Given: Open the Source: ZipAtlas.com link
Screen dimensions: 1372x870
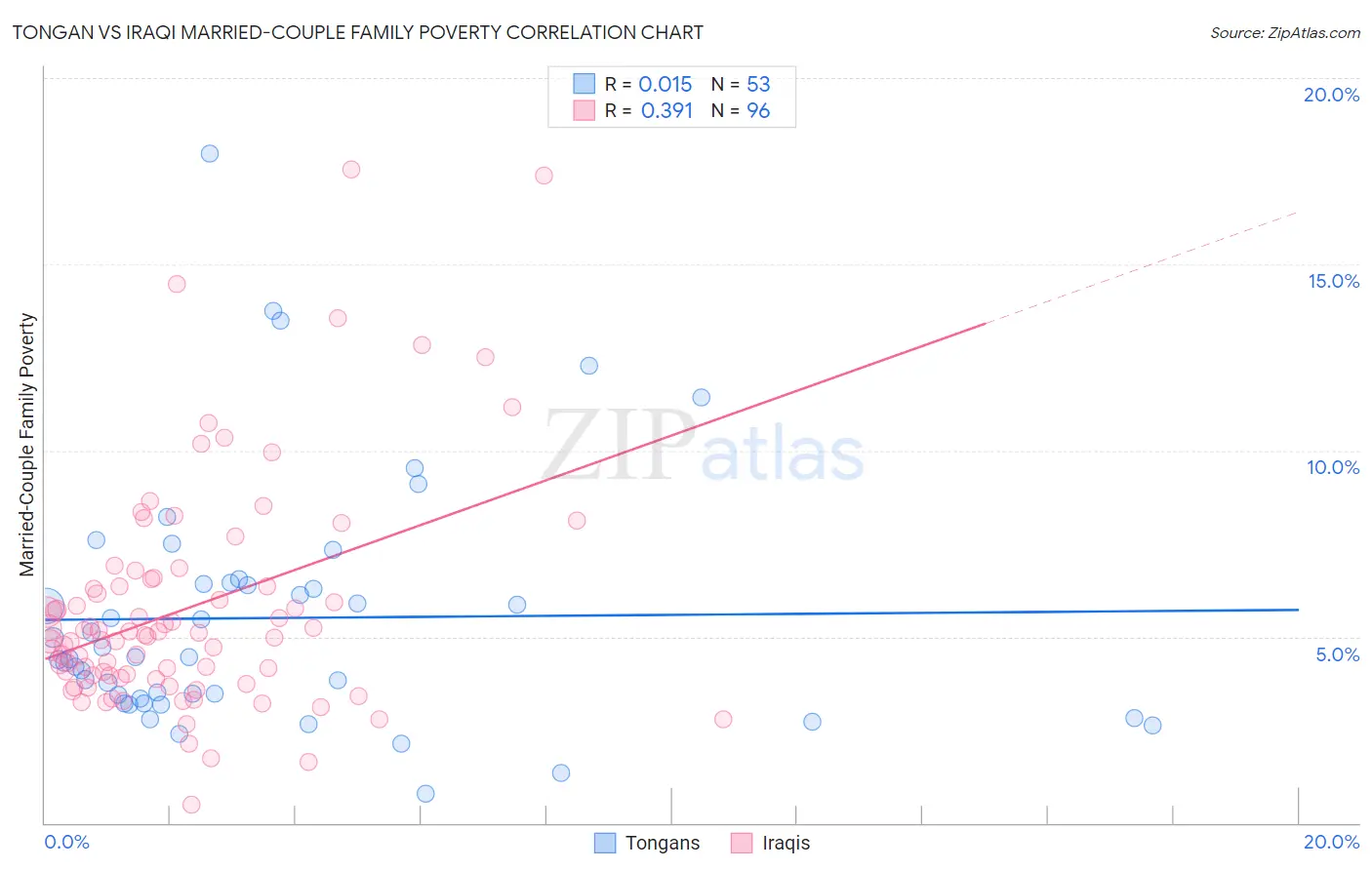Looking at the screenshot, I should (x=1285, y=32).
